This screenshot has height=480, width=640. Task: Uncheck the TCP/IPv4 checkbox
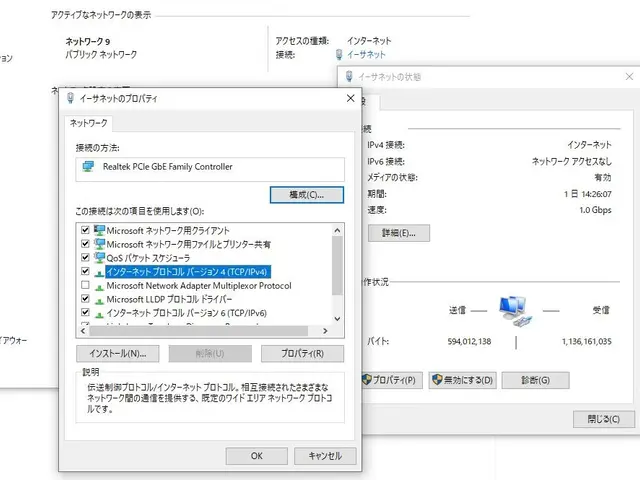tap(85, 271)
